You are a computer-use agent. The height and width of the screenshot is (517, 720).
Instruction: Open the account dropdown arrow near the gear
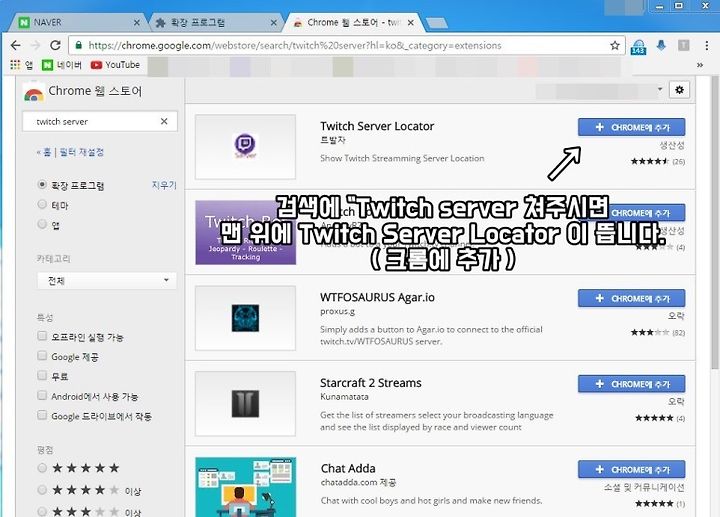pos(660,89)
